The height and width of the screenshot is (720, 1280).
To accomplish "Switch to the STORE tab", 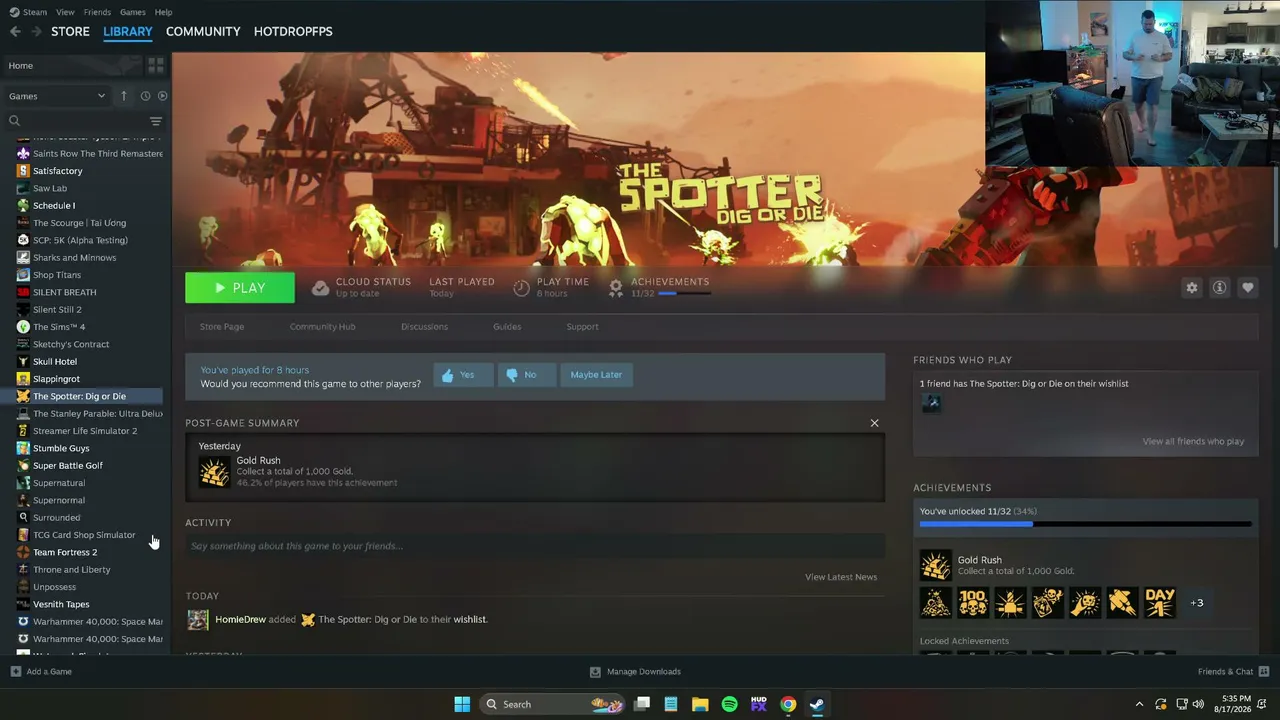I will click(x=70, y=32).
